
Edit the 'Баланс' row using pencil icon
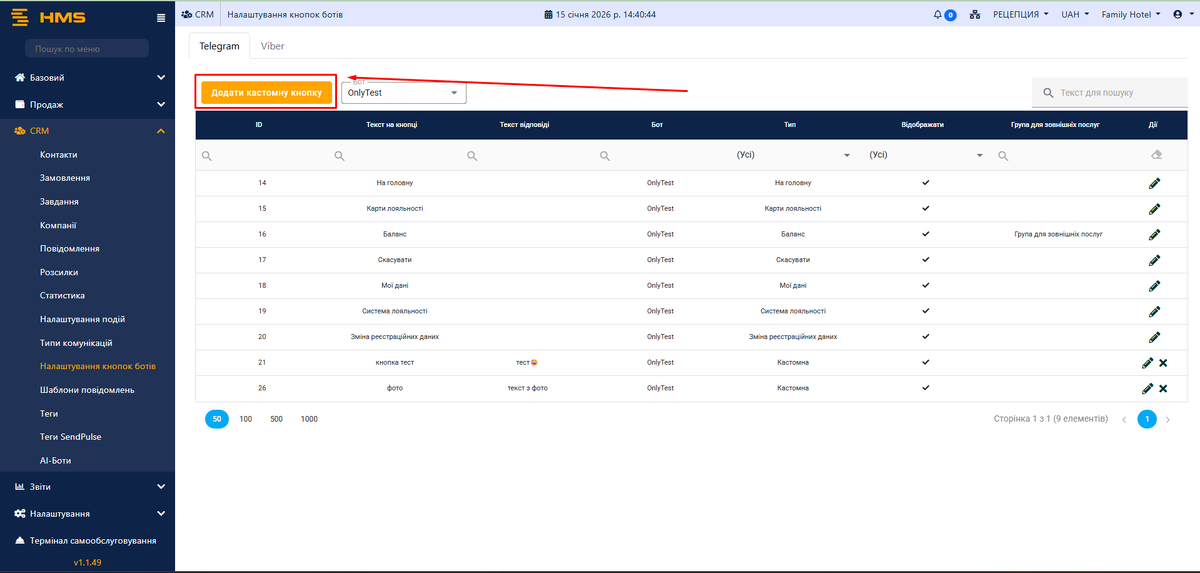(x=1154, y=235)
